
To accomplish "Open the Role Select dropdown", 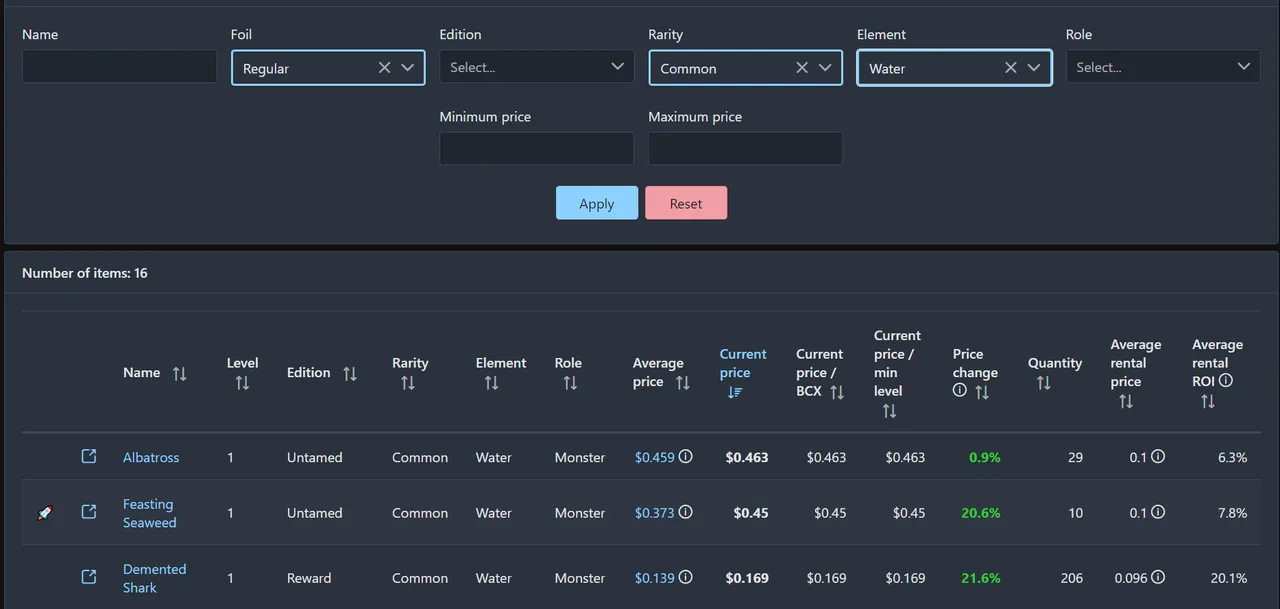I will [x=1163, y=67].
